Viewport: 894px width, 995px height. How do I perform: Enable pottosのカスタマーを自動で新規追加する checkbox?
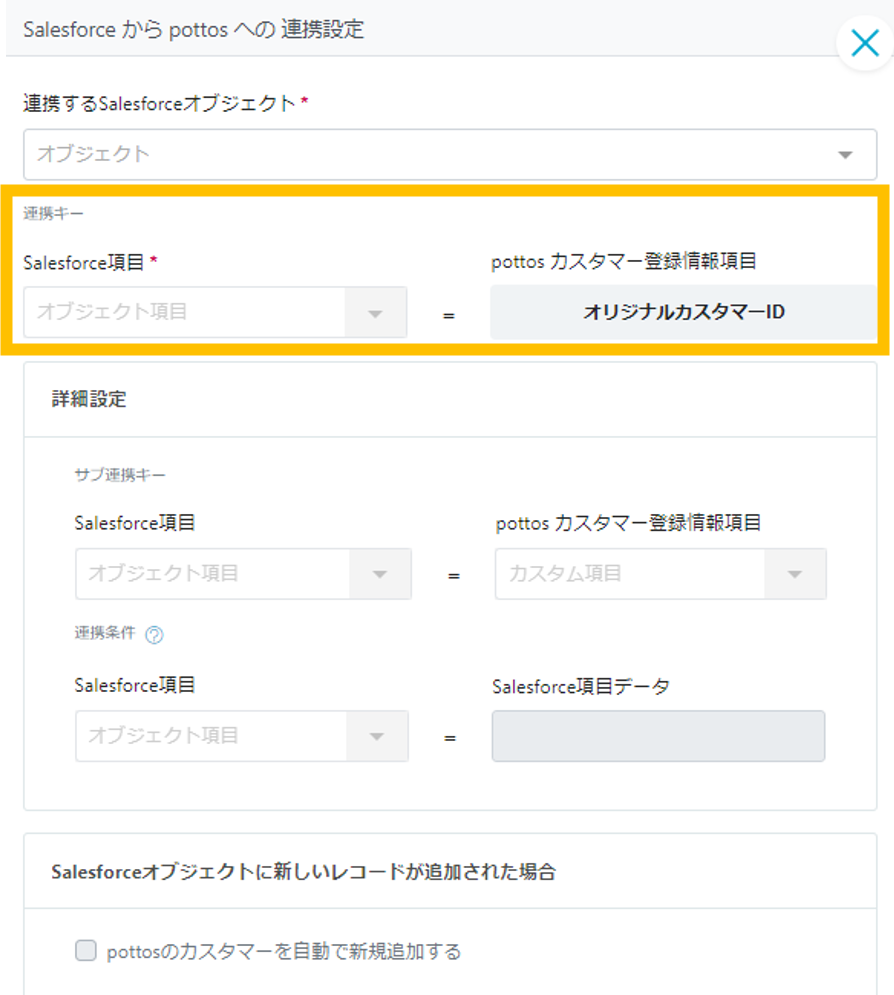[86, 951]
